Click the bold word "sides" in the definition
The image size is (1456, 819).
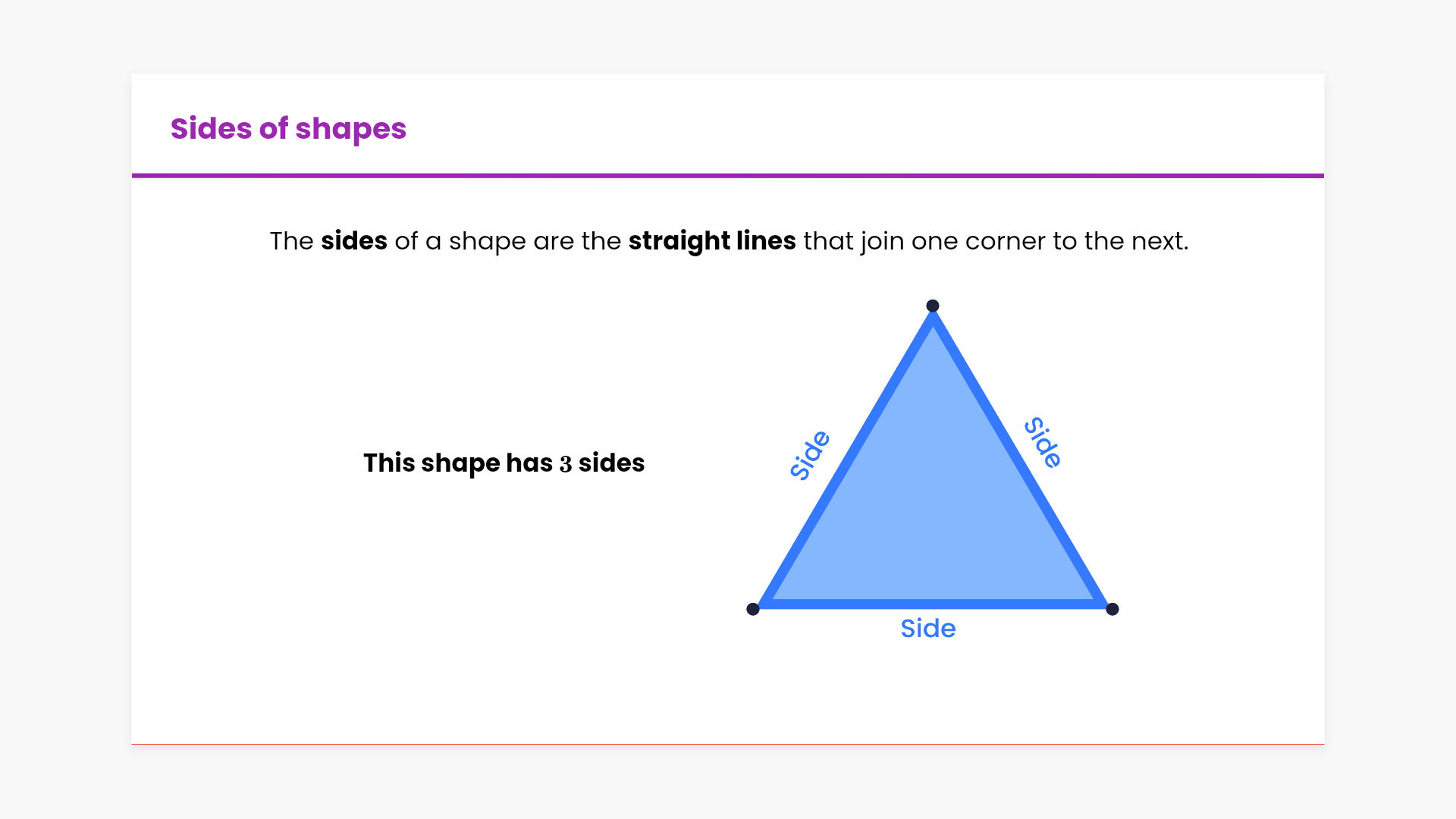pyautogui.click(x=353, y=241)
